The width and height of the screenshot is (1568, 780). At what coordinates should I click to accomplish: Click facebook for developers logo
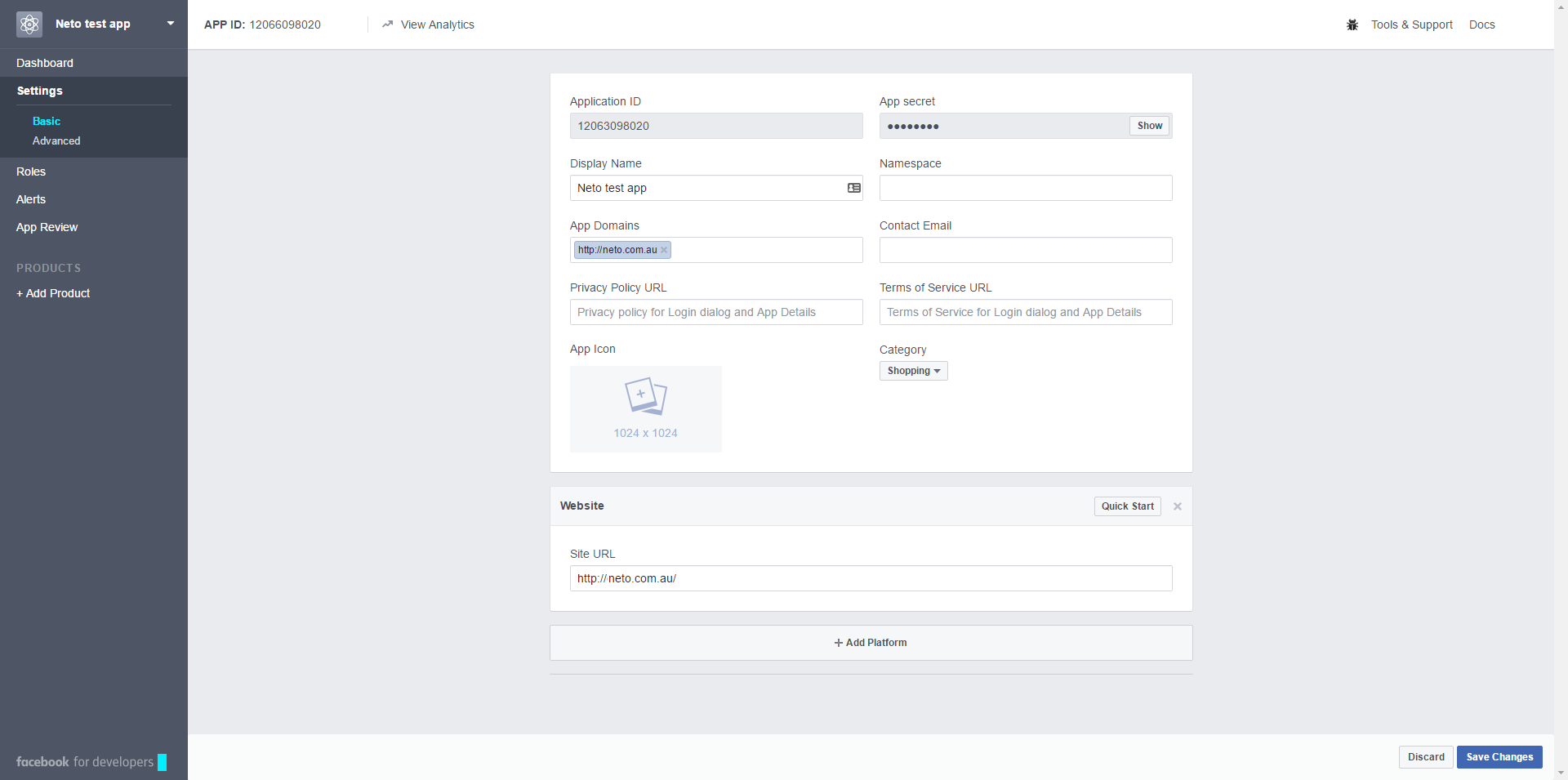(91, 762)
